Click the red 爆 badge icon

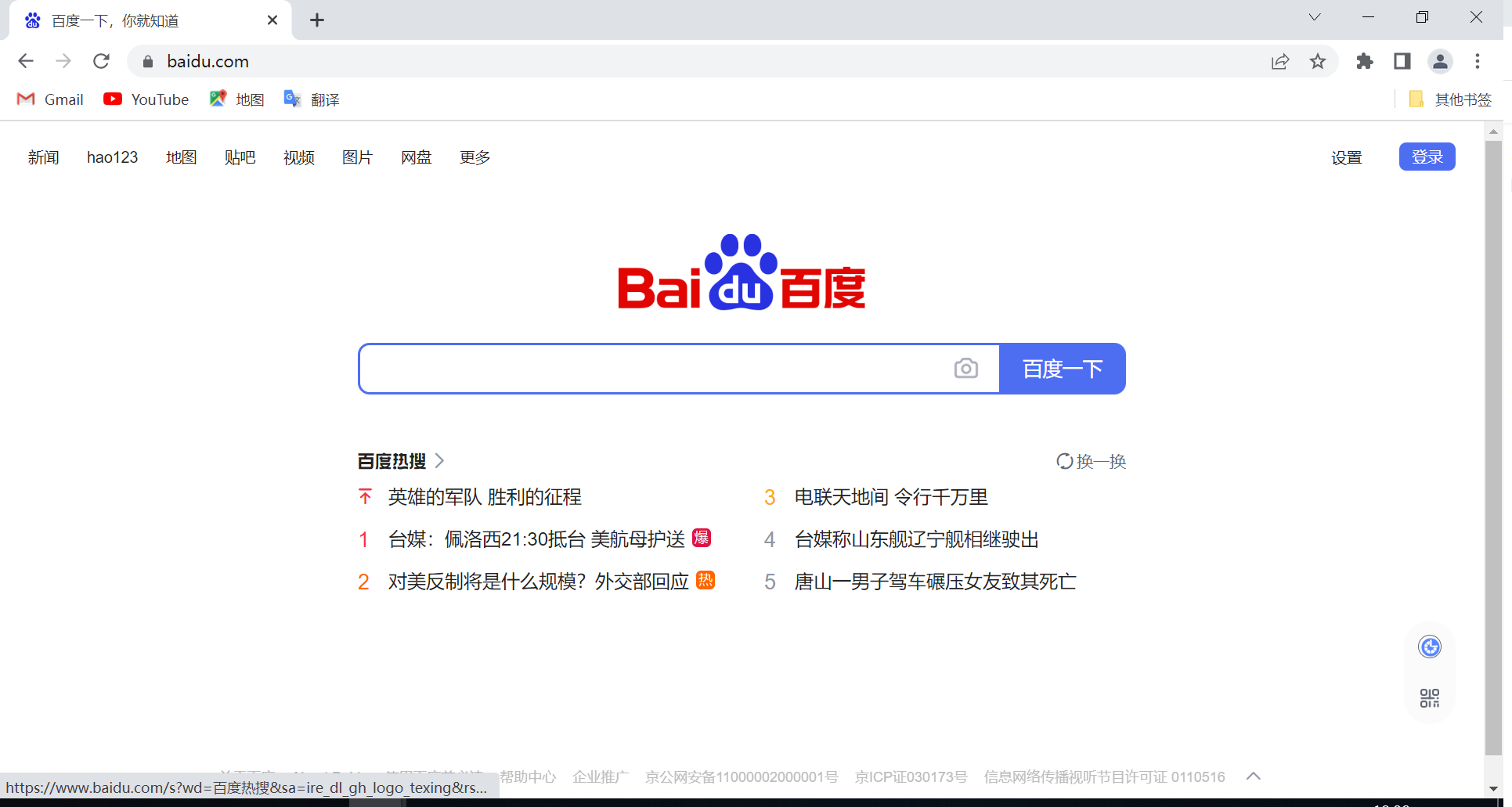point(702,538)
